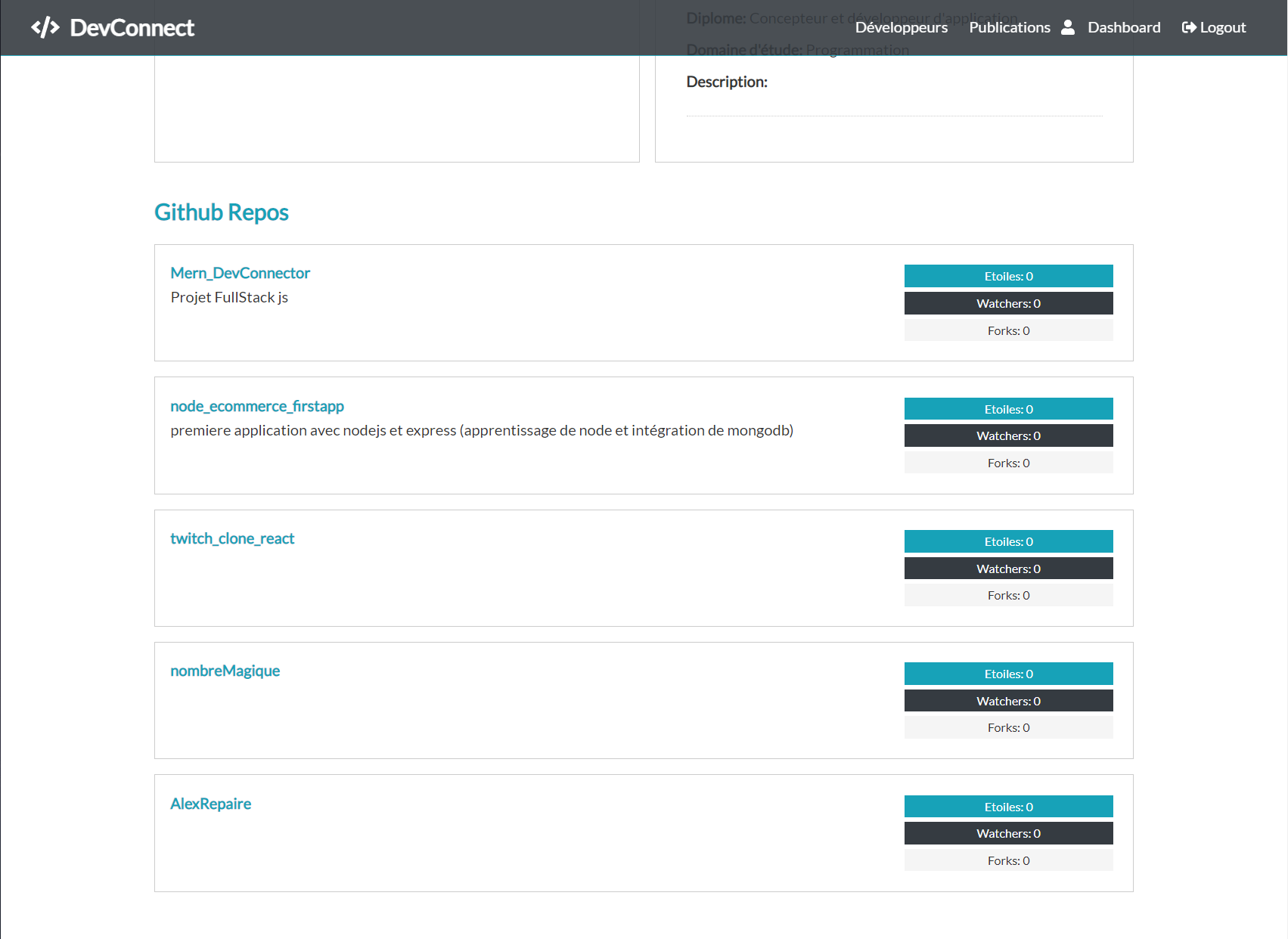Open the twitch_clone_react repository
Screen dimensions: 1288x939
point(232,538)
